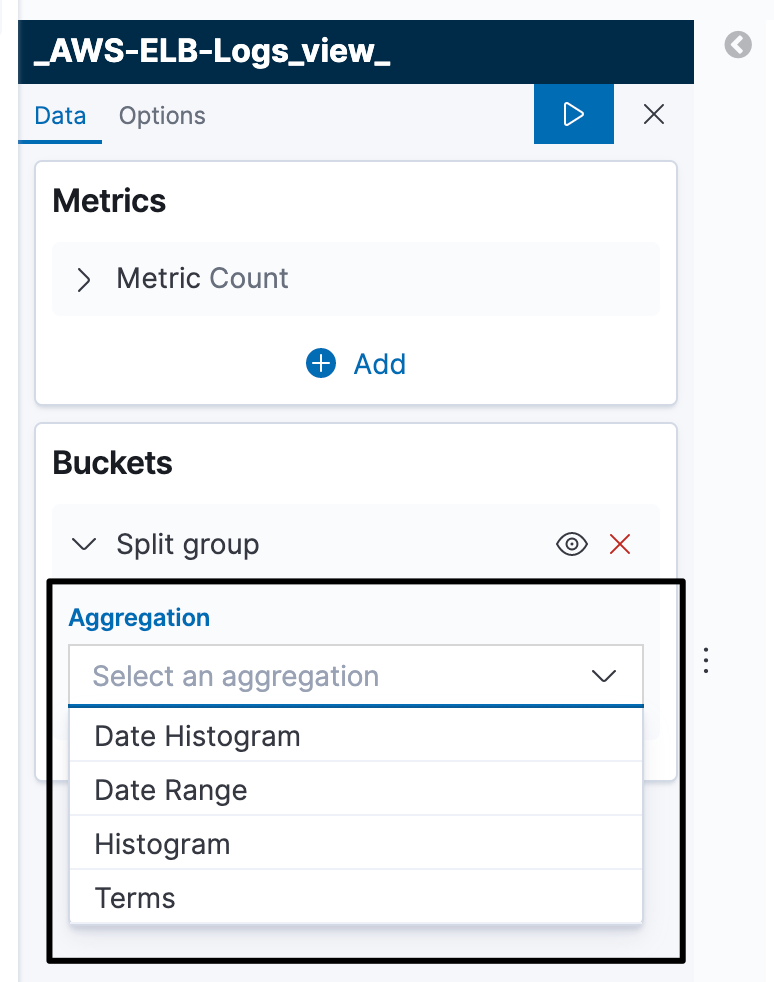Choose Date Histogram aggregation
The image size is (774, 982).
coord(356,736)
